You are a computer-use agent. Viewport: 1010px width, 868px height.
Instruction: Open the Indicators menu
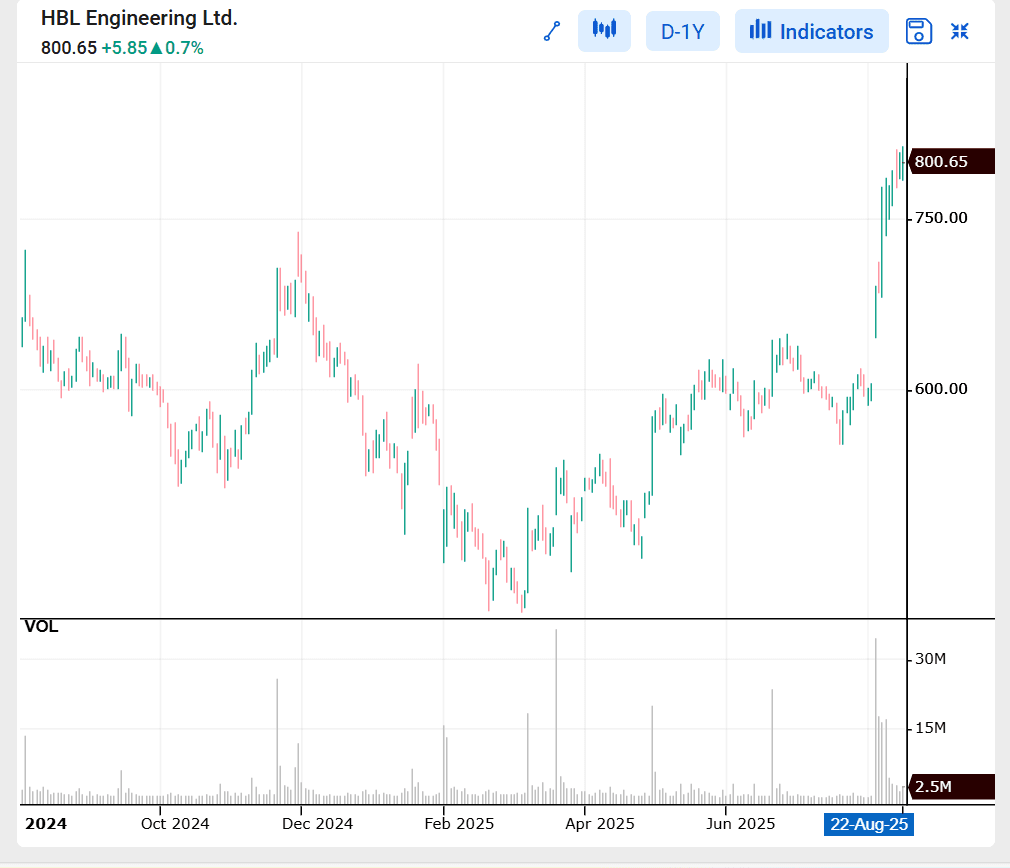(812, 31)
